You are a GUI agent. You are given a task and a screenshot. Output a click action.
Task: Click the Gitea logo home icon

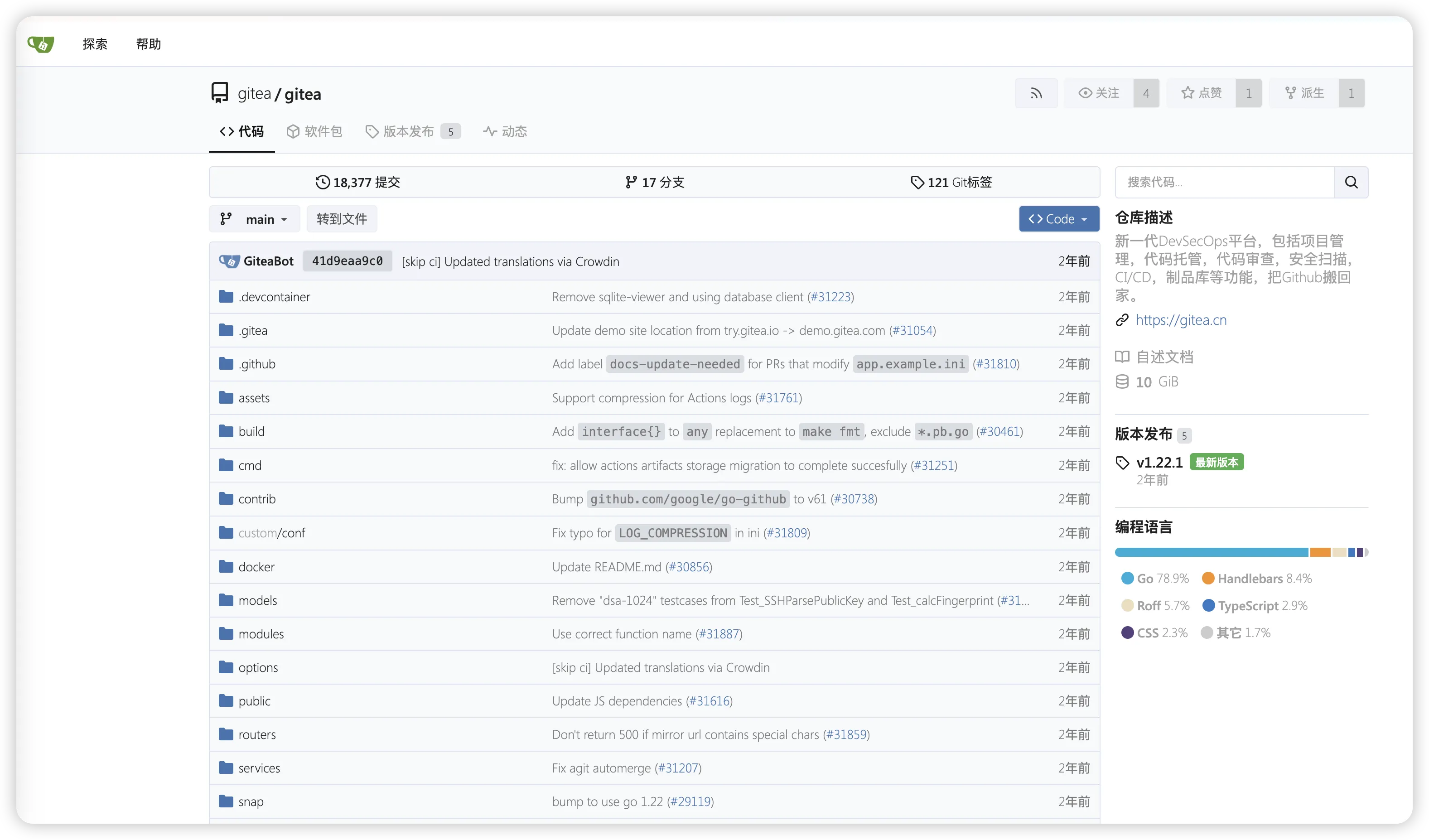[41, 43]
